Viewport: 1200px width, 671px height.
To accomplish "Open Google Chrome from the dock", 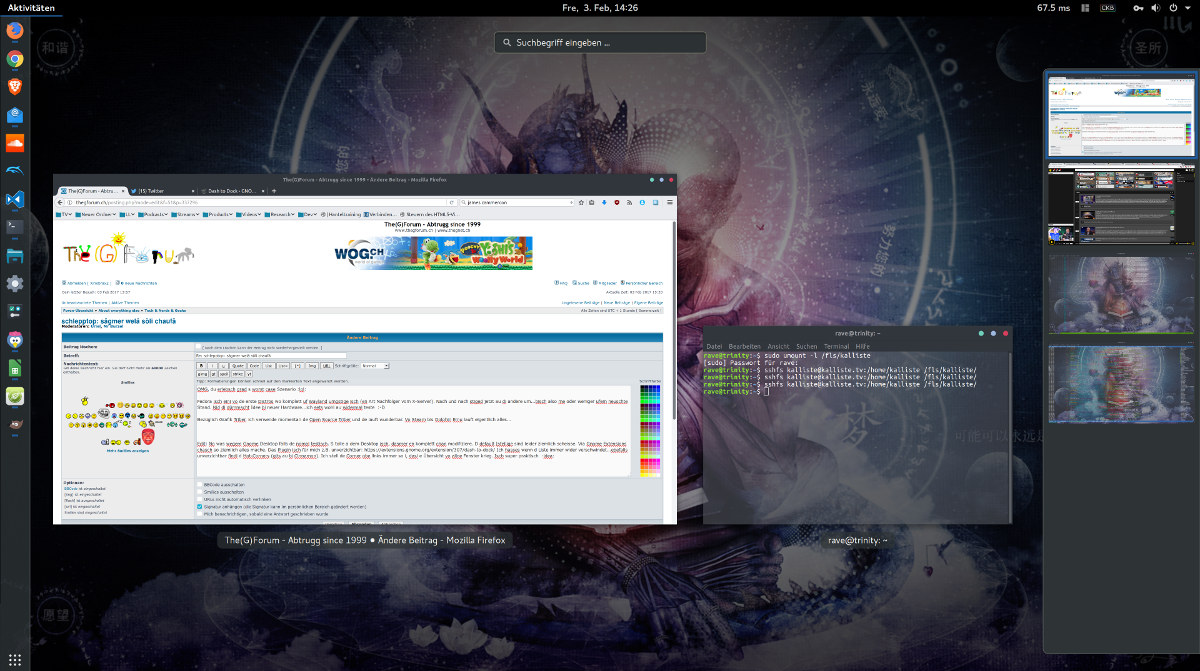I will point(15,59).
